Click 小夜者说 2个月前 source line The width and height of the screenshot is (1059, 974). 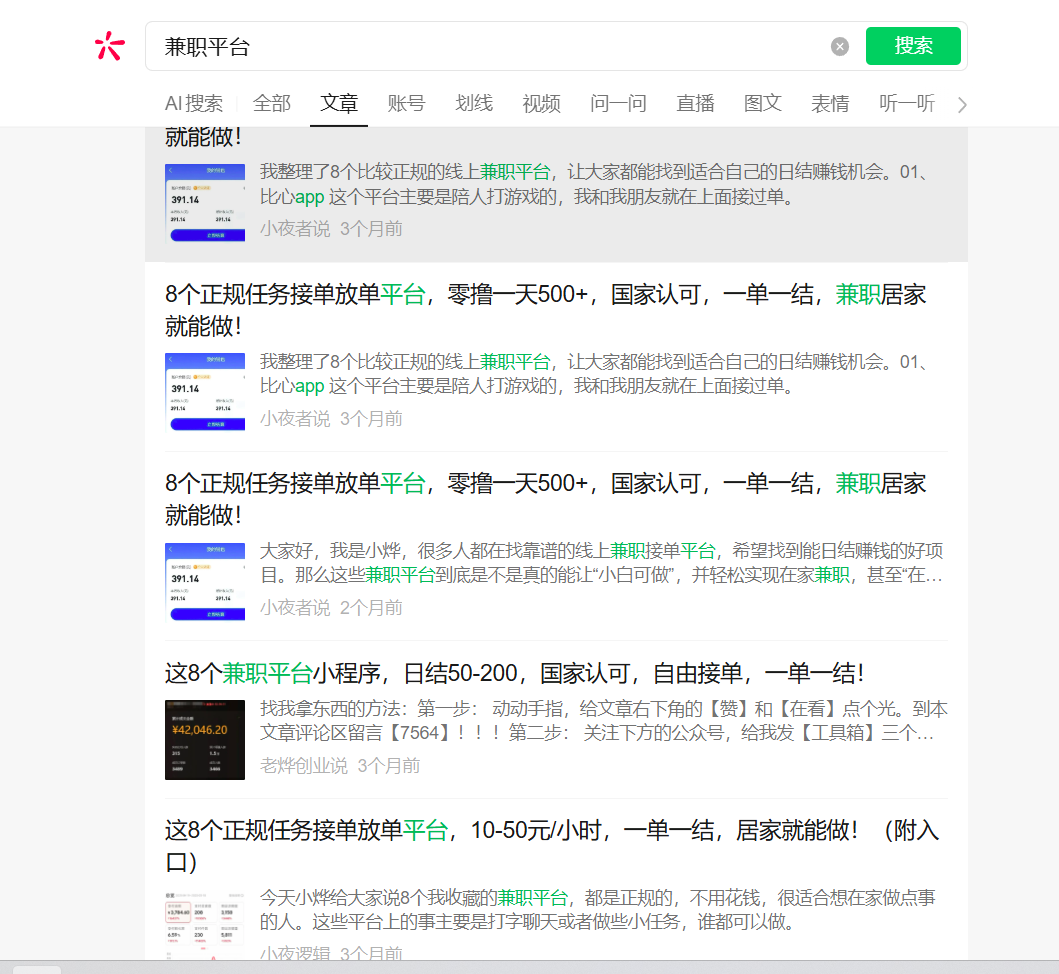pos(331,608)
